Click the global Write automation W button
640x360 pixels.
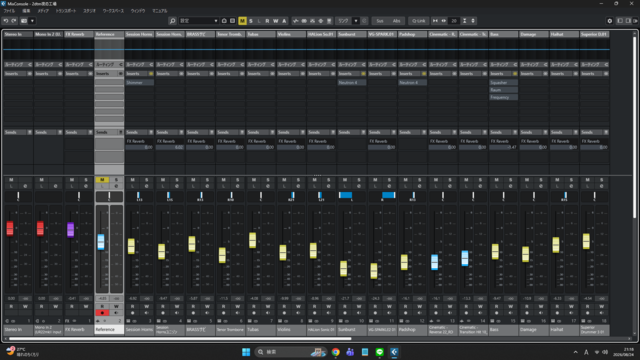276,21
